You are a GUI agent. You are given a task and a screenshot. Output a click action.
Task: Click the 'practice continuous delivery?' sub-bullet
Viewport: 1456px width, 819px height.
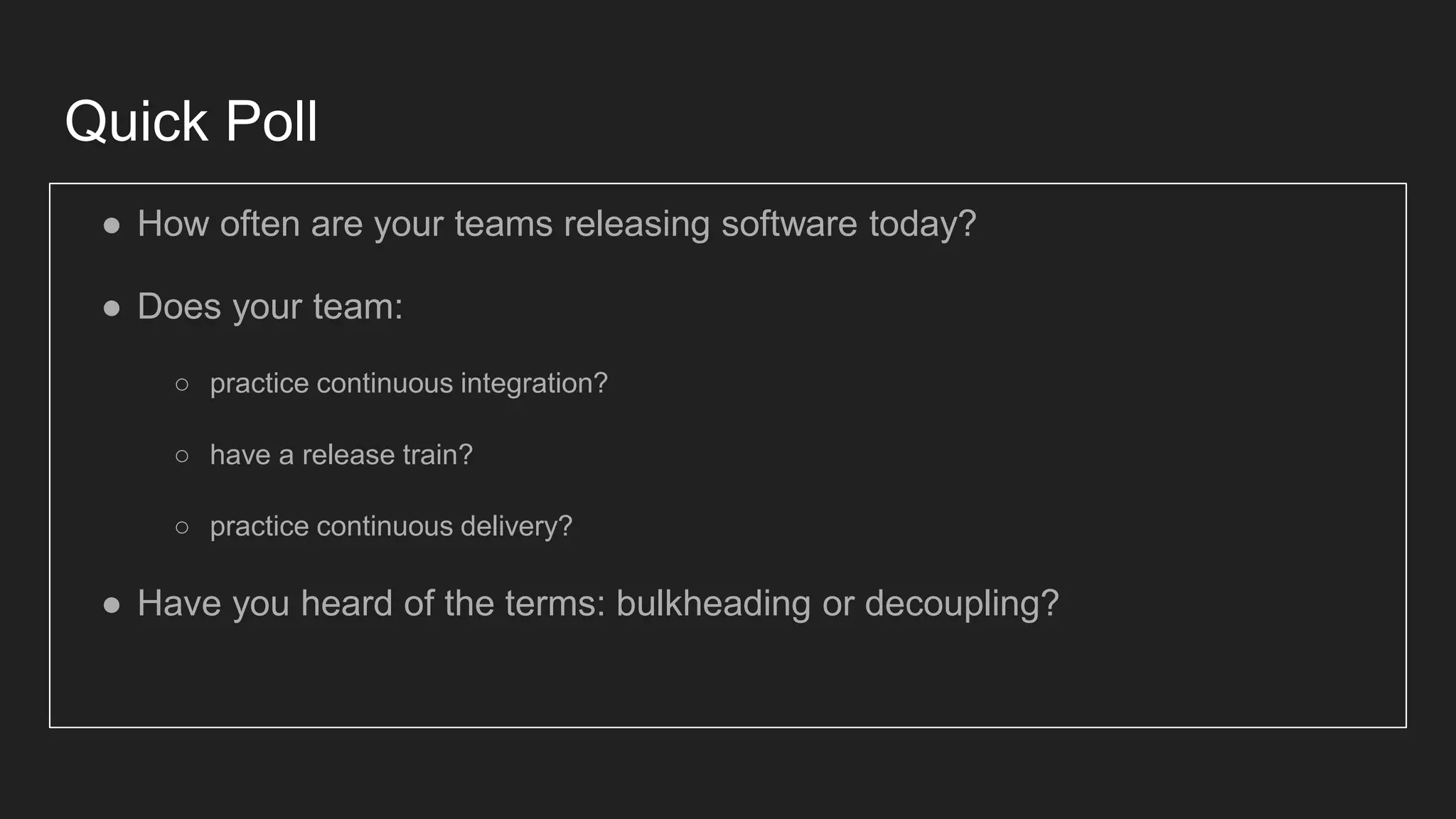(x=391, y=527)
